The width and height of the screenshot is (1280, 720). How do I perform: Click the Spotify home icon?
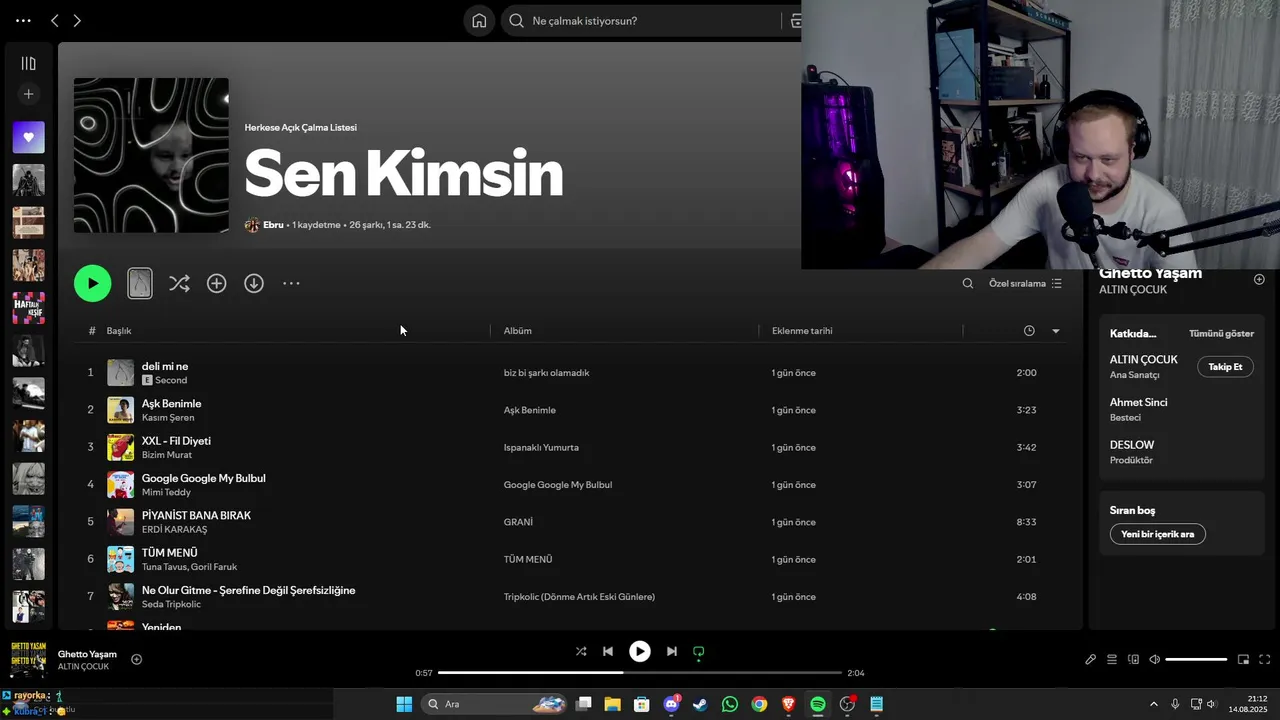pos(479,21)
